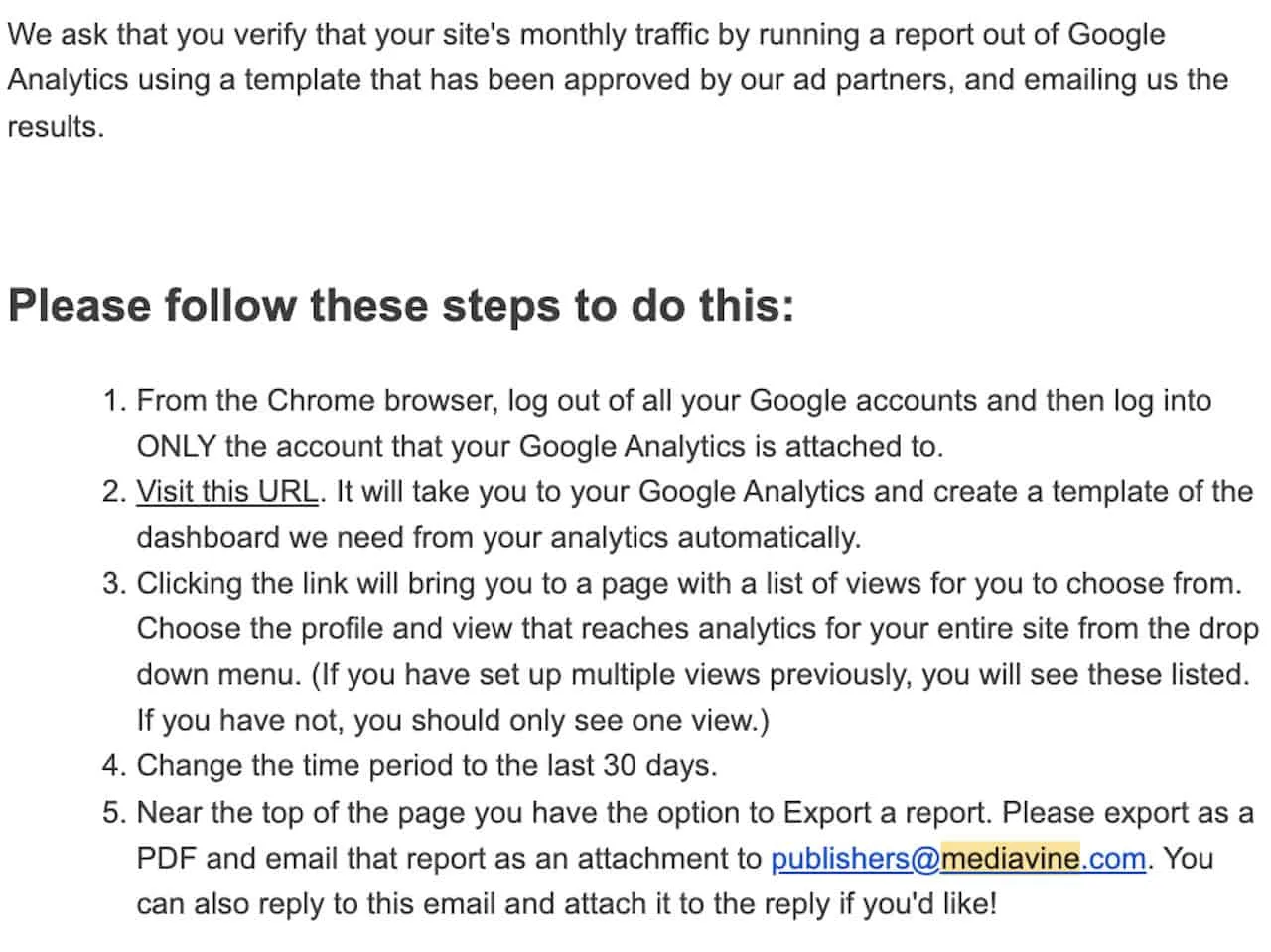Image resolution: width=1271 pixels, height=952 pixels.
Task: Click step 5 'Near the top of the page'
Action: (x=695, y=813)
